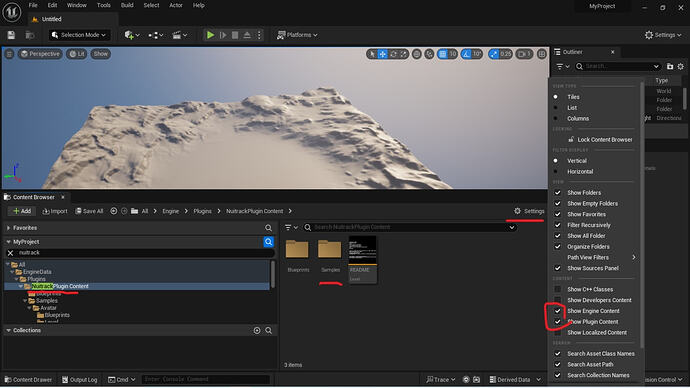Select the List view type option
This screenshot has width=690, height=388.
pos(572,107)
